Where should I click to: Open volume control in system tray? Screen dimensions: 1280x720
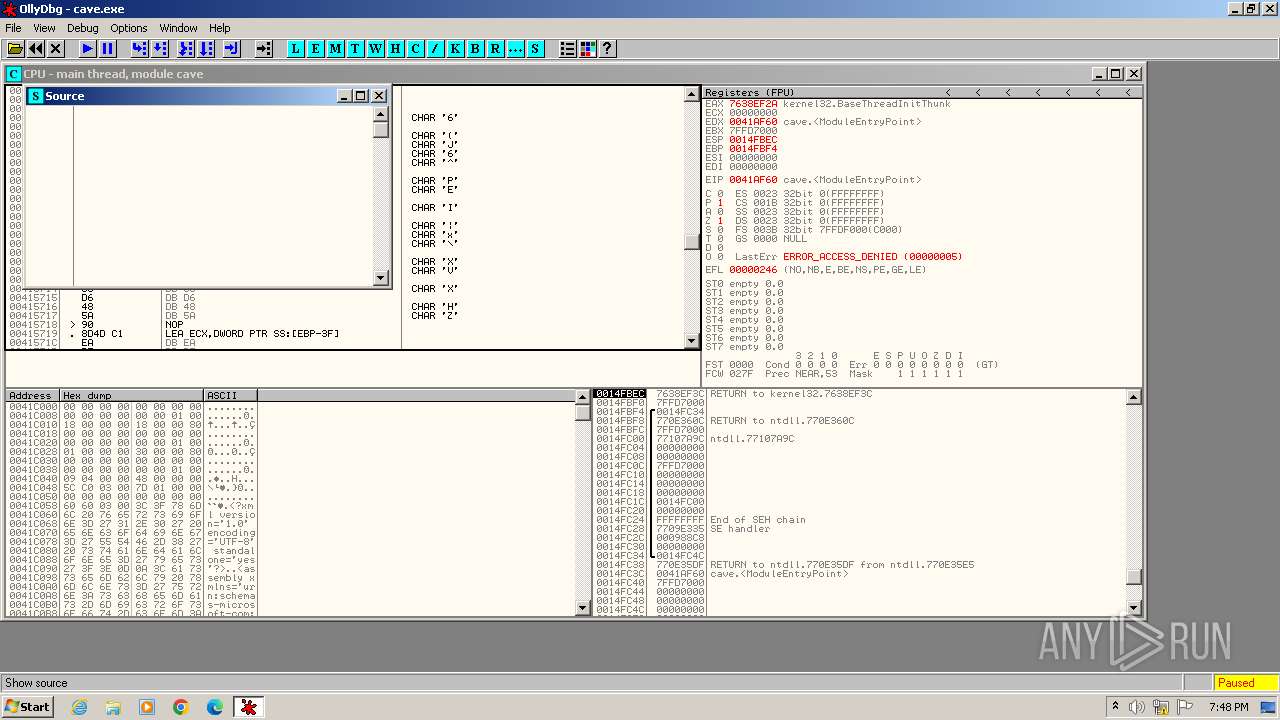tap(1137, 707)
